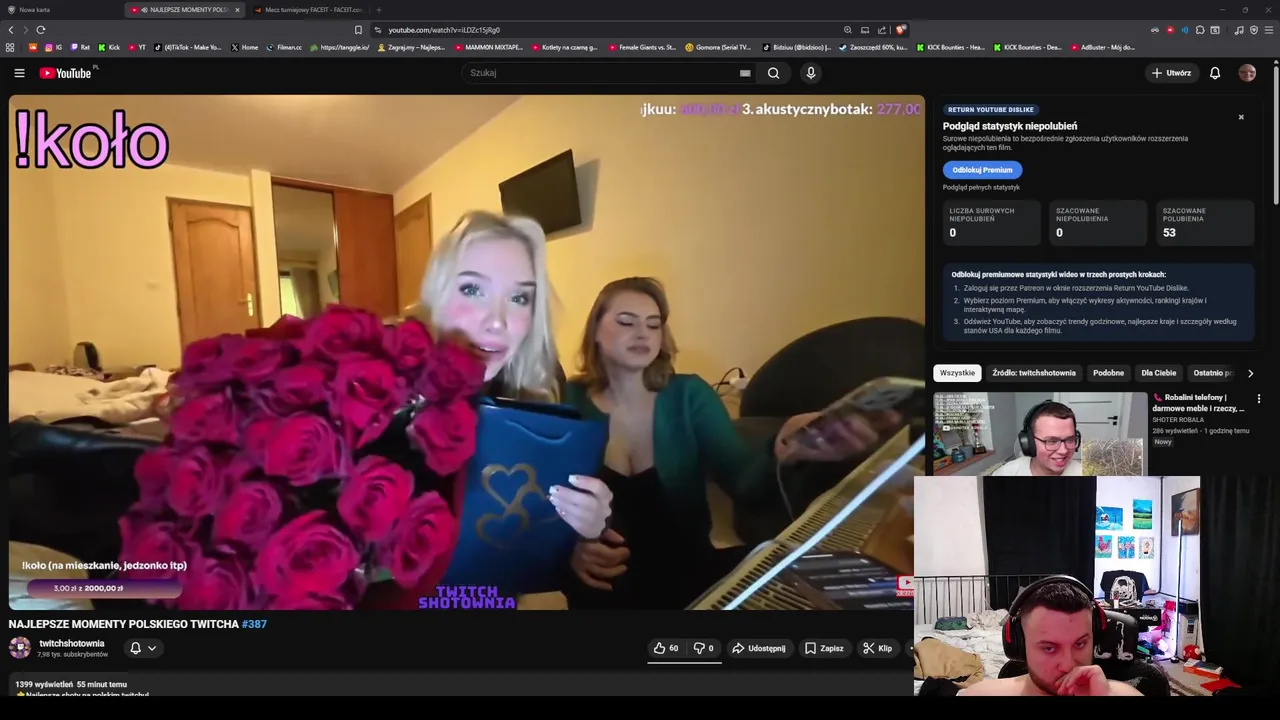The image size is (1280, 720).
Task: Open the SHOTER ROBALA channel link
Action: pos(1178,420)
